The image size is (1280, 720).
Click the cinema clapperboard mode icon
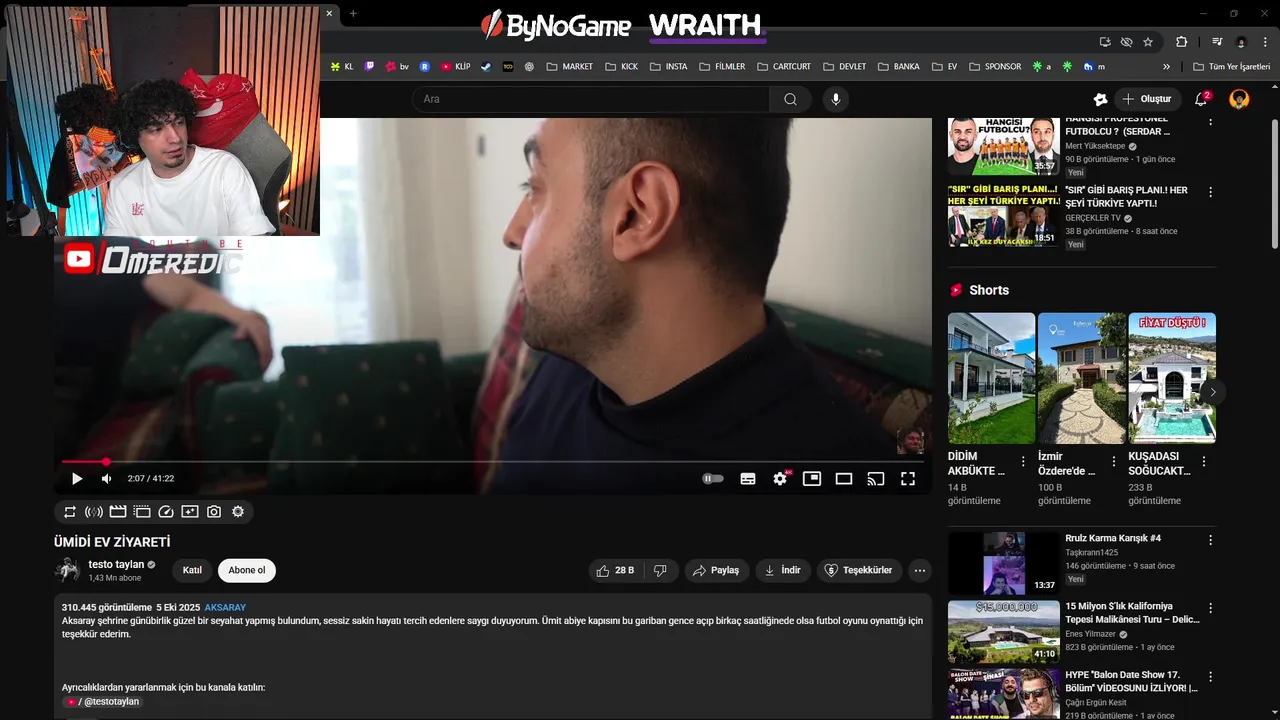(118, 512)
